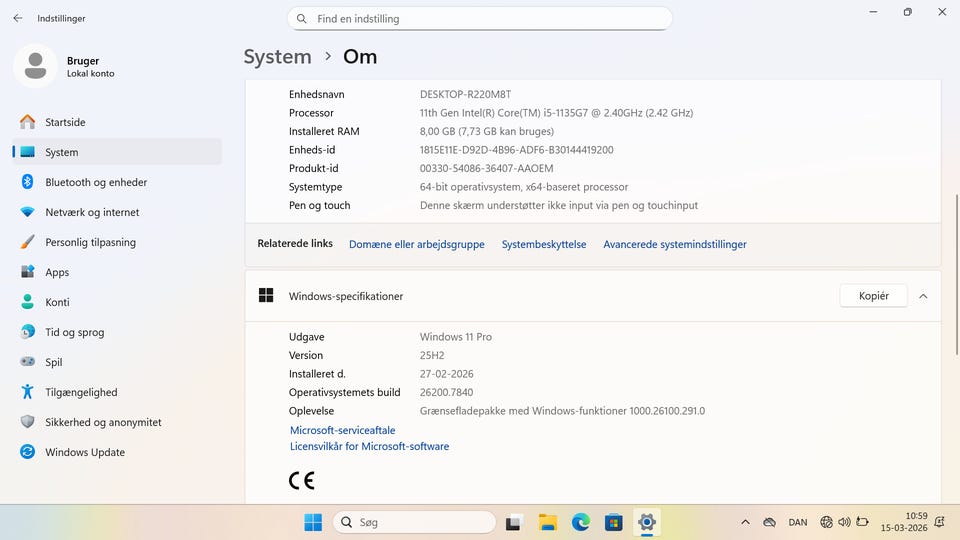The image size is (960, 540).
Task: Click Kopiér button for Windows specifications
Action: [x=873, y=296]
